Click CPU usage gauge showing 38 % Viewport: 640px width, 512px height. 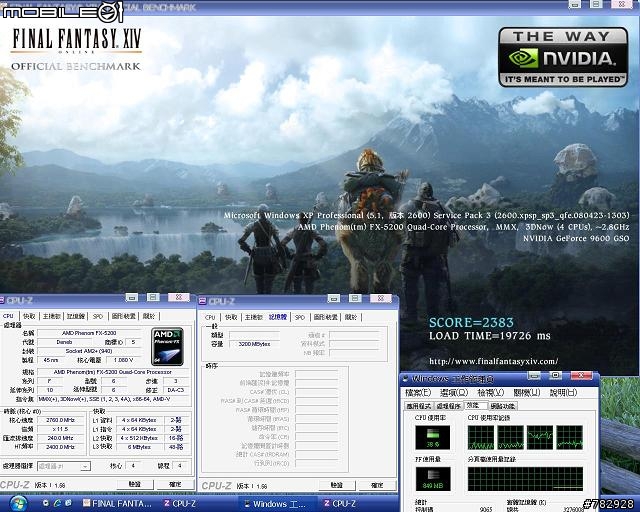click(x=433, y=437)
